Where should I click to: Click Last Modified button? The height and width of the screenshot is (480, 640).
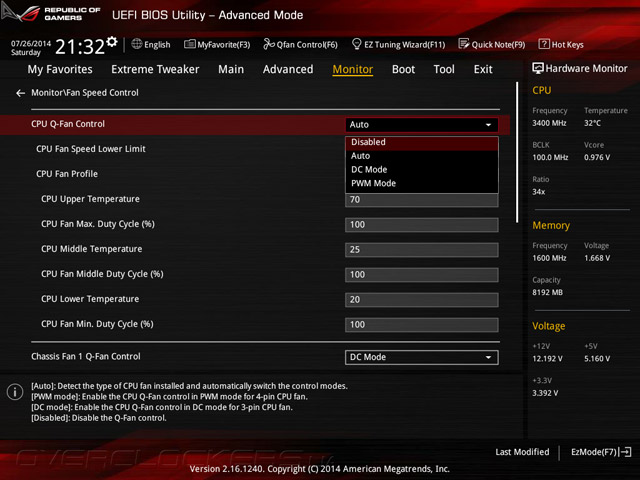pos(522,452)
